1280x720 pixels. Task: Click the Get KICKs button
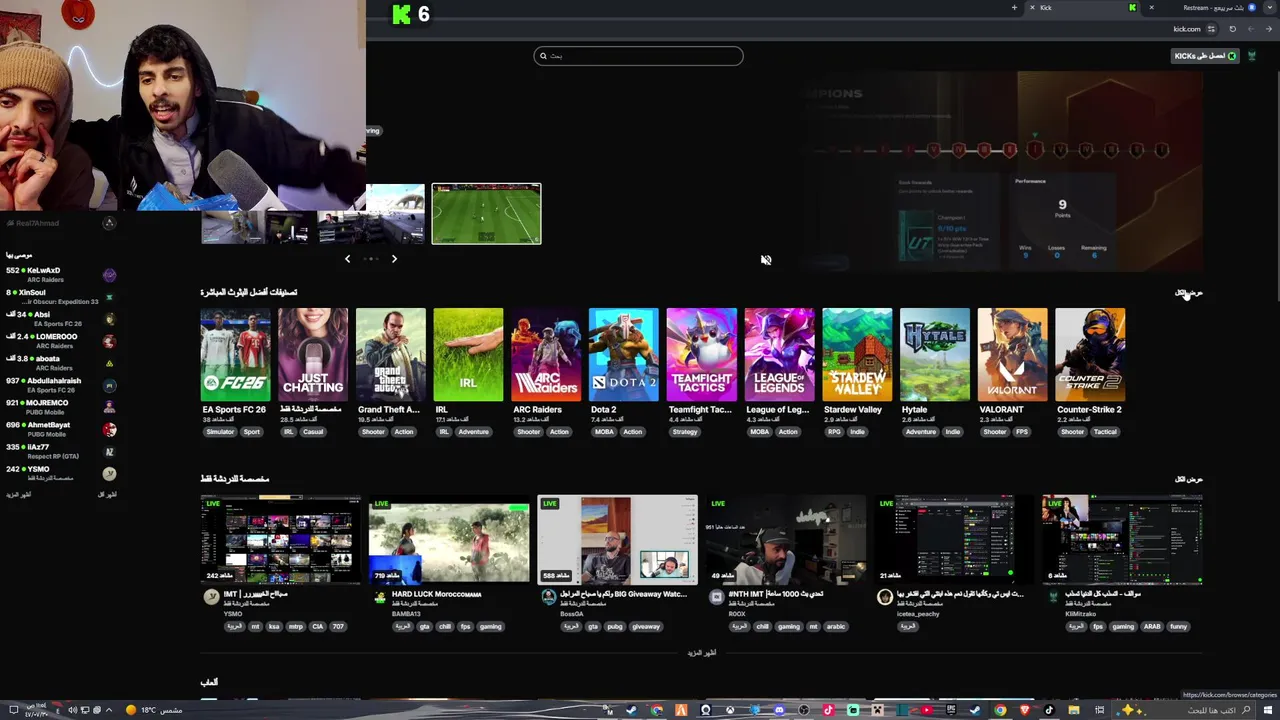click(x=1205, y=56)
